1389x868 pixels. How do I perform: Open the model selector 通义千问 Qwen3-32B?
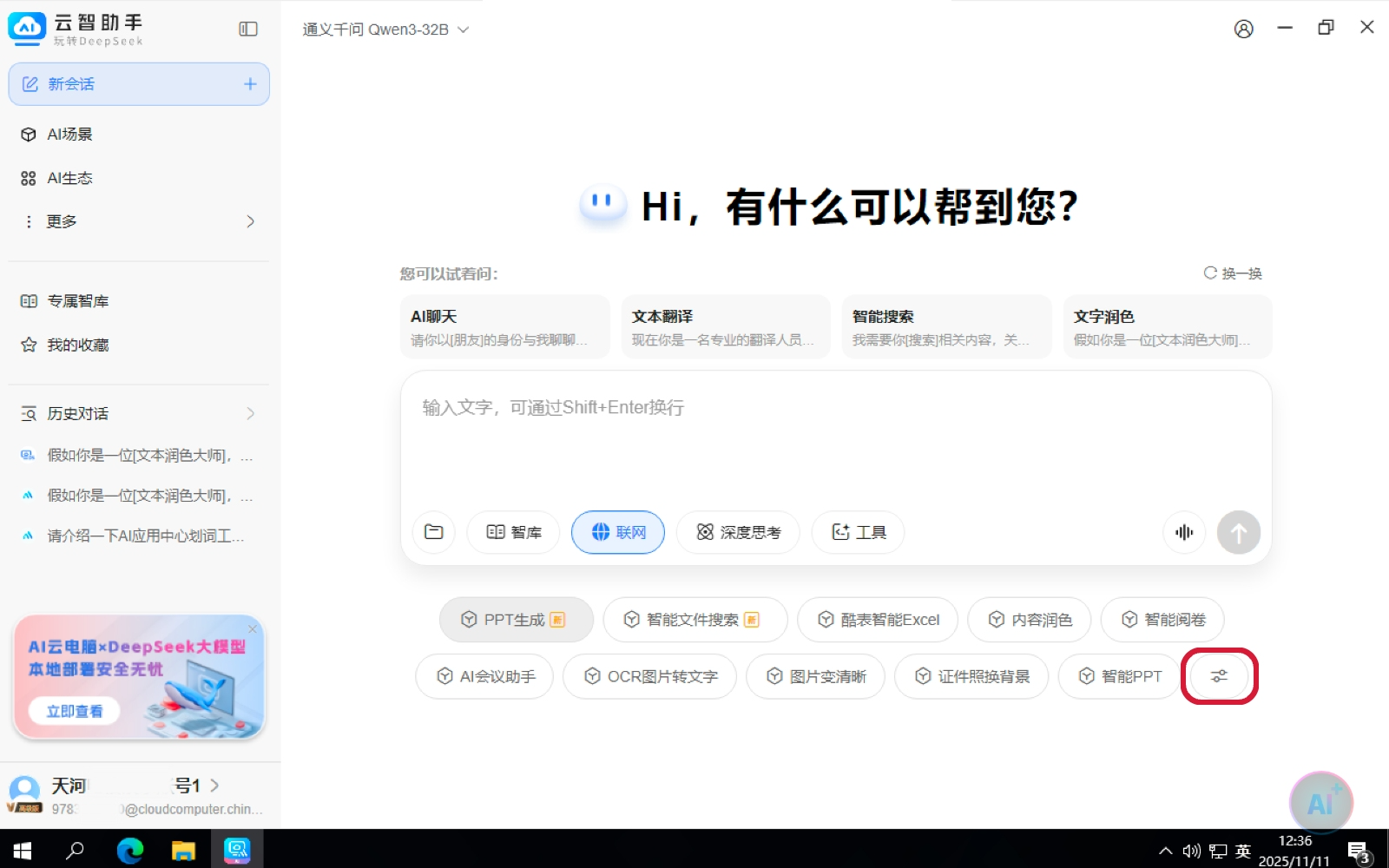point(385,30)
